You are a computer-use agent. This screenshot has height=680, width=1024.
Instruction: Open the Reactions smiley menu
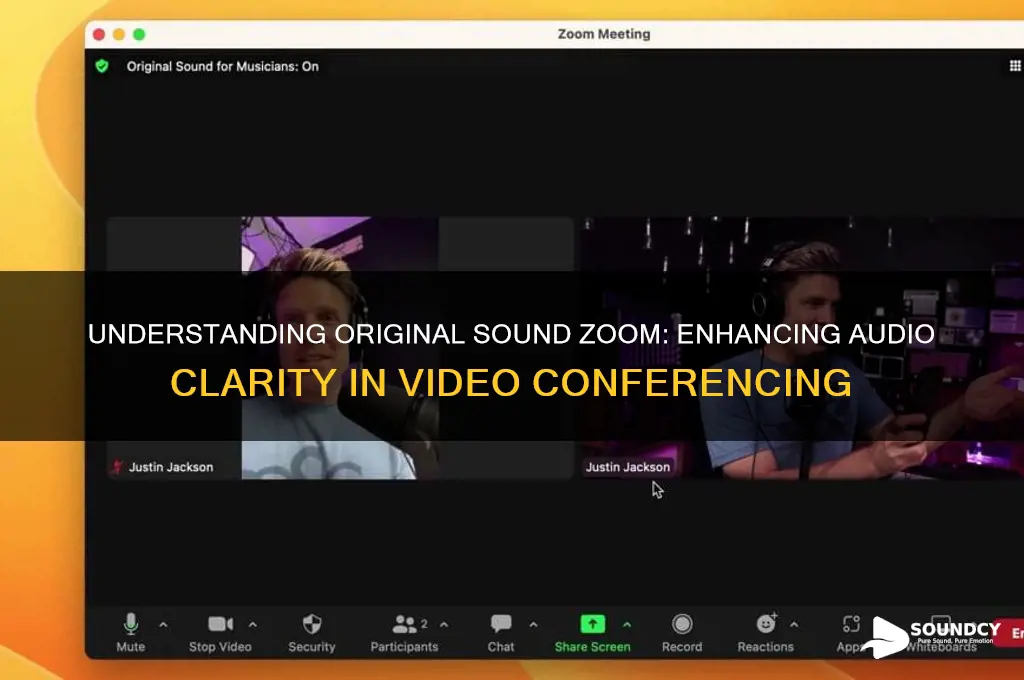(765, 632)
